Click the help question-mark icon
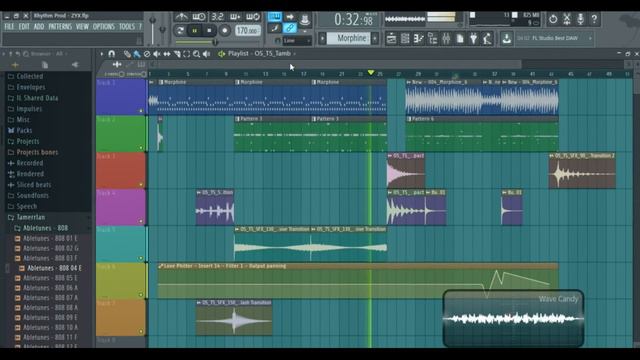The image size is (640, 360). 594,19
